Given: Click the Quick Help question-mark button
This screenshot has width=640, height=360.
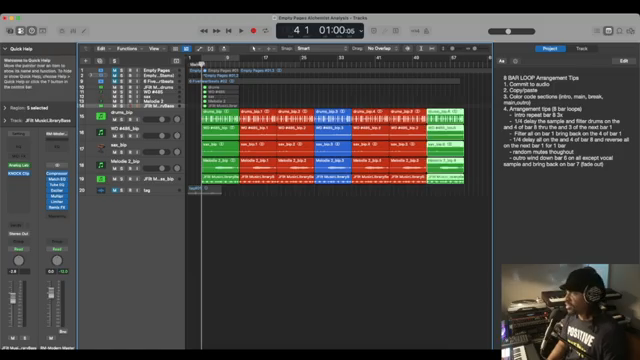Looking at the screenshot, I should [x=32, y=31].
